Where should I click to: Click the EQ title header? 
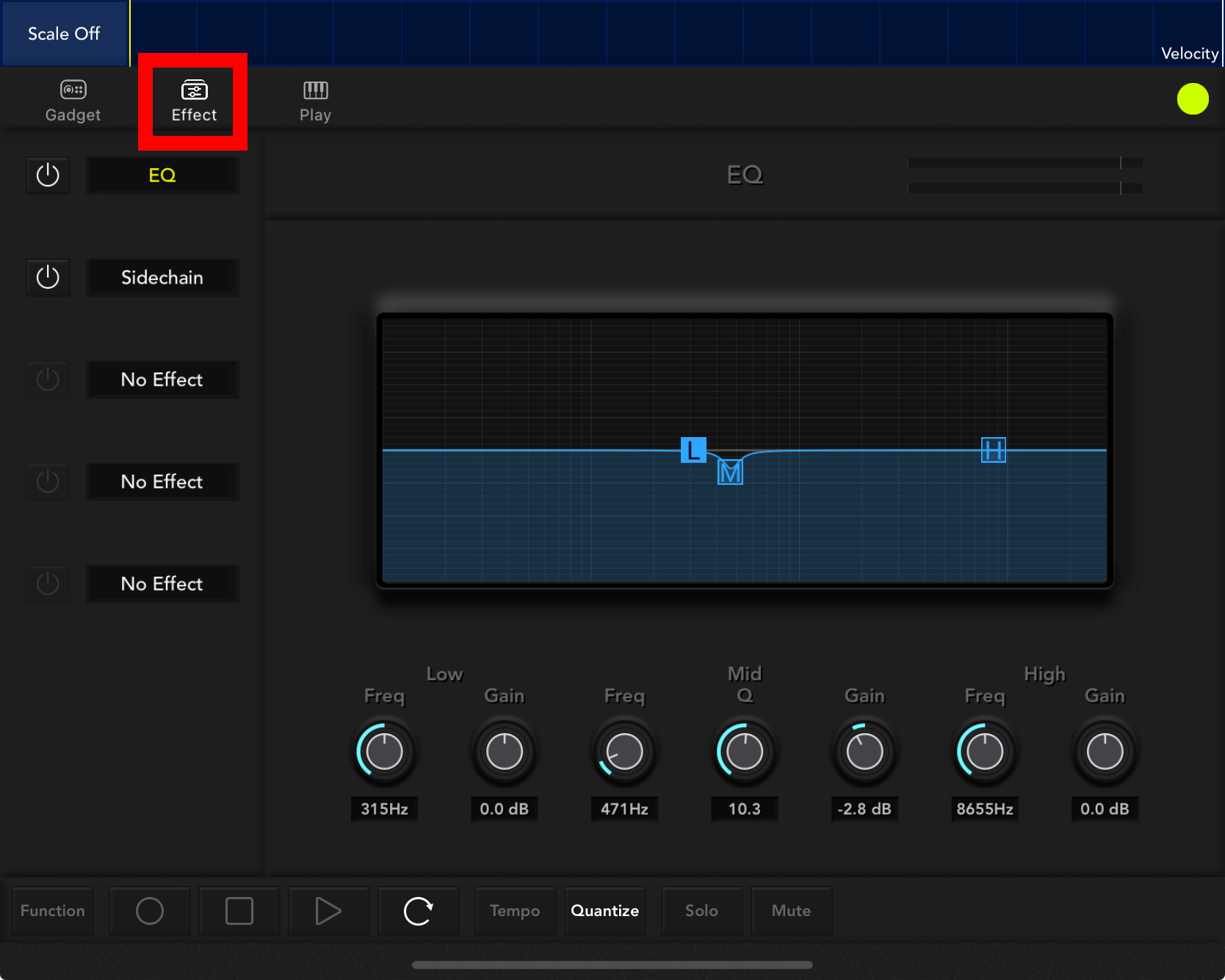click(x=745, y=175)
